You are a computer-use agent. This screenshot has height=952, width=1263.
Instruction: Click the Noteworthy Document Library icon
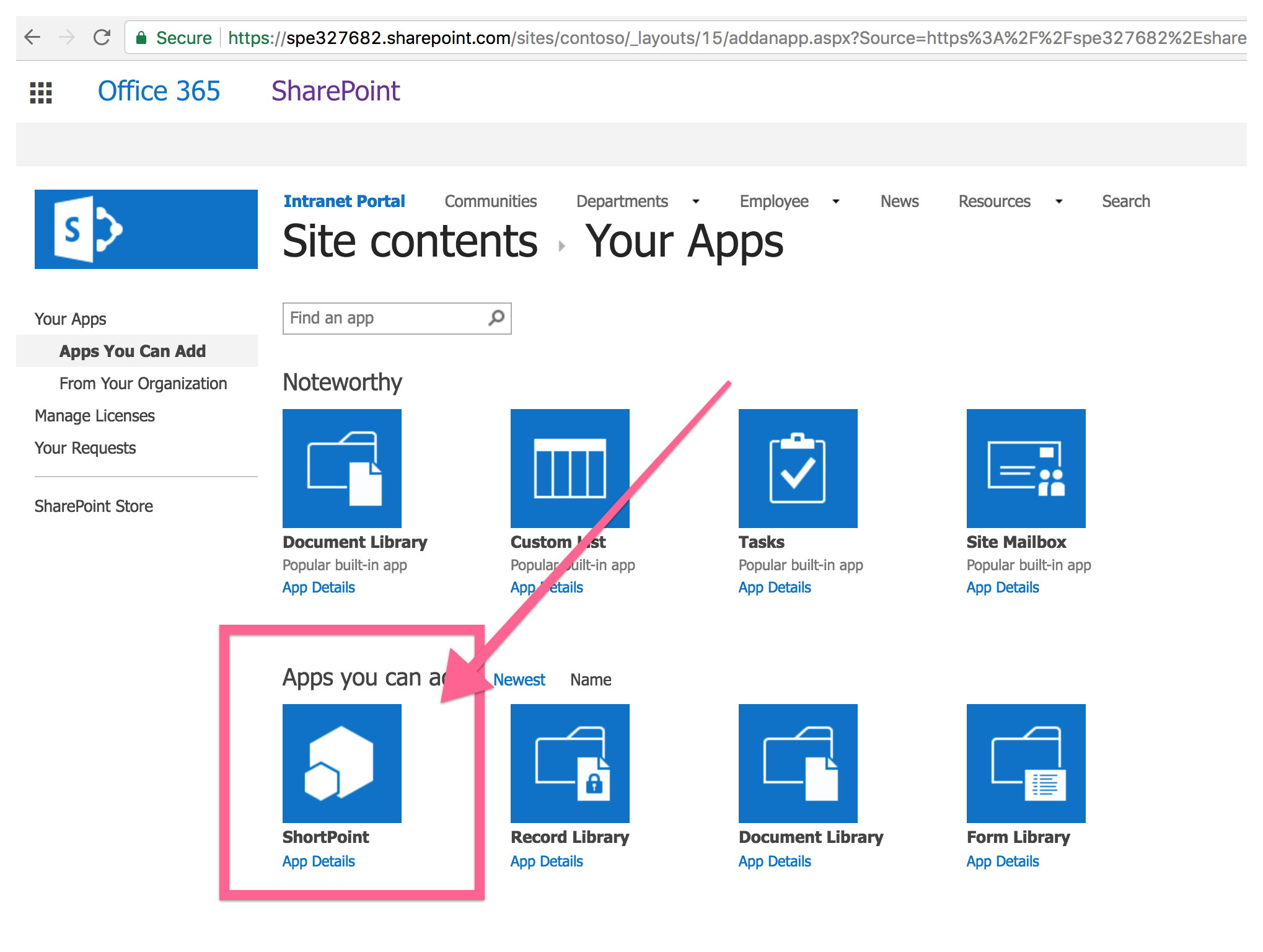341,468
